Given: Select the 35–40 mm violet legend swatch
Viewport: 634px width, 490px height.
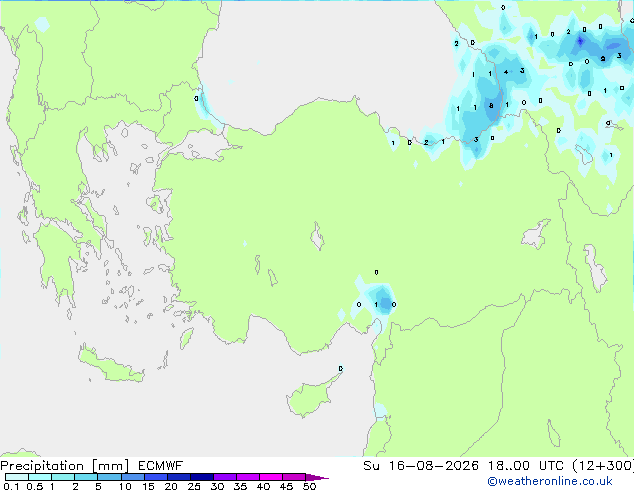Looking at the screenshot, I should point(248,477).
